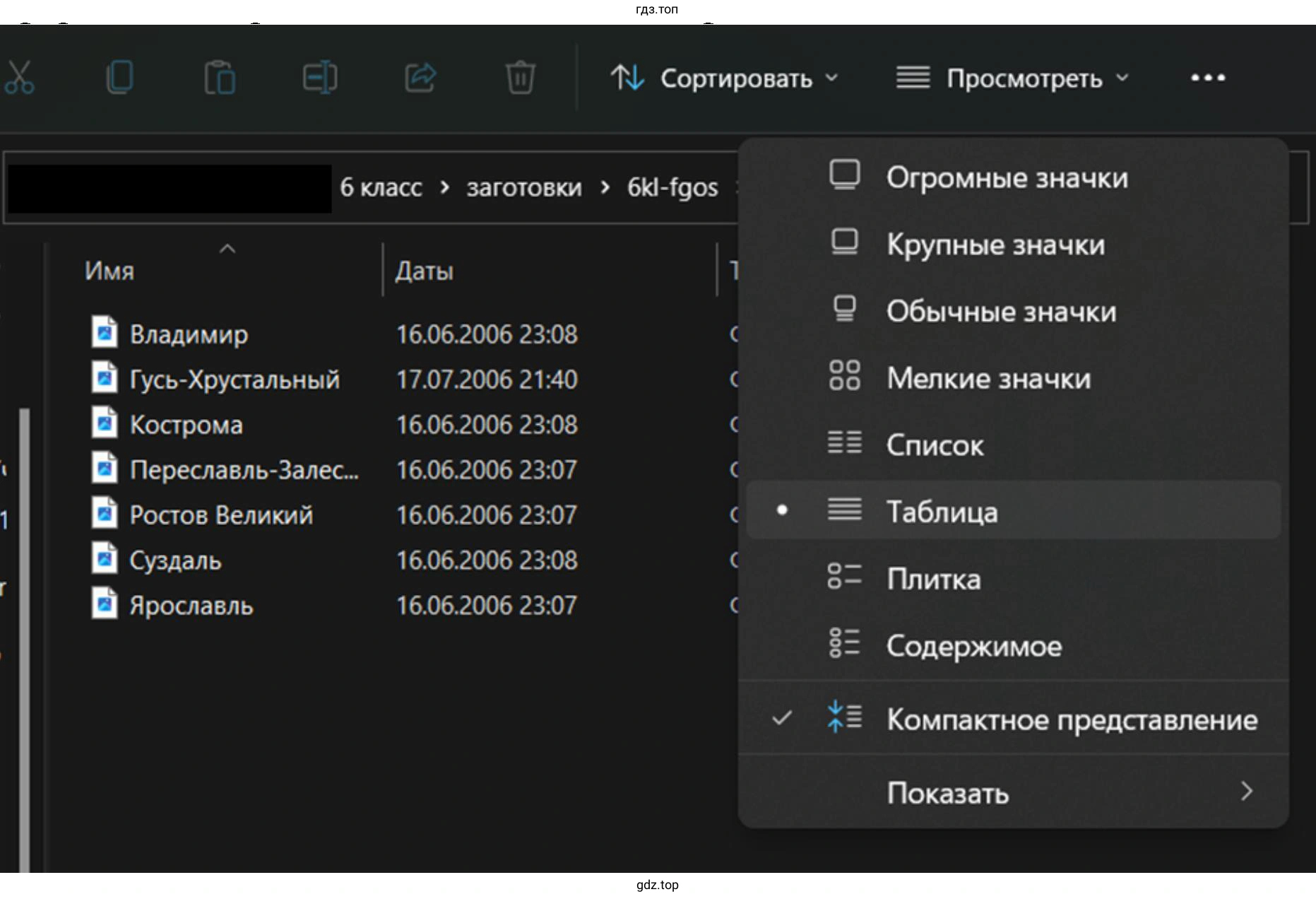Image resolution: width=1316 pixels, height=899 pixels.
Task: Select Крупные значки view option
Action: pyautogui.click(x=1013, y=245)
